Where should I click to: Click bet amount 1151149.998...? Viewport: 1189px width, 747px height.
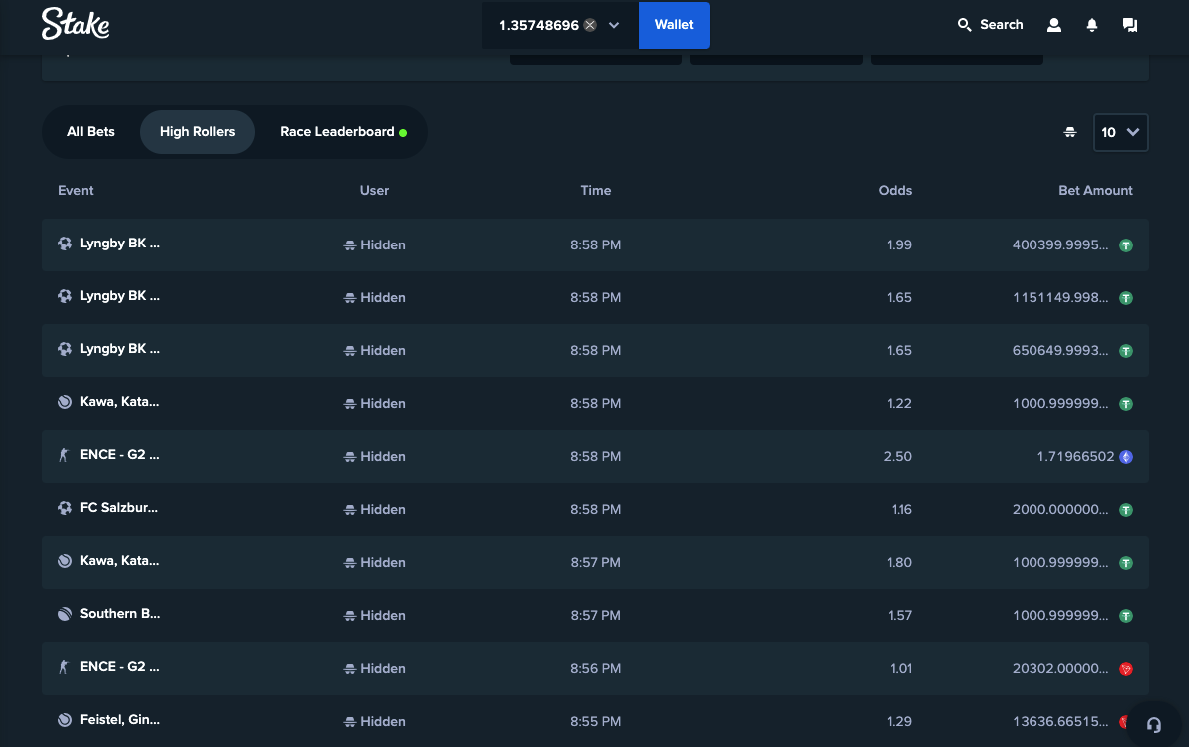click(1060, 297)
